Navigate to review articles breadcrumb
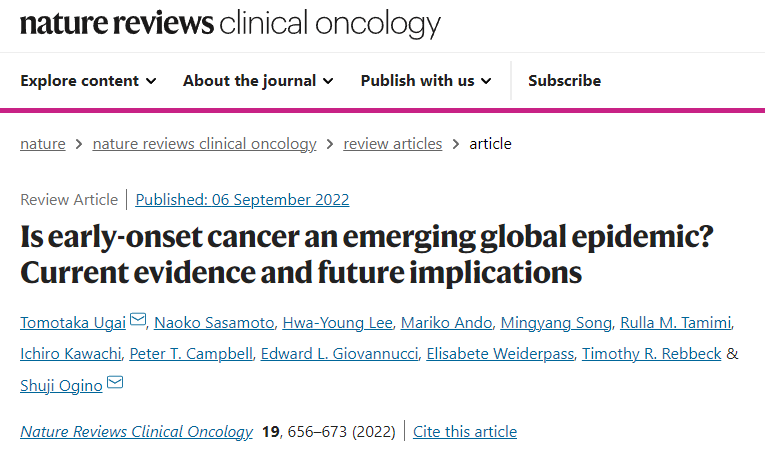The height and width of the screenshot is (451, 765). click(x=392, y=144)
